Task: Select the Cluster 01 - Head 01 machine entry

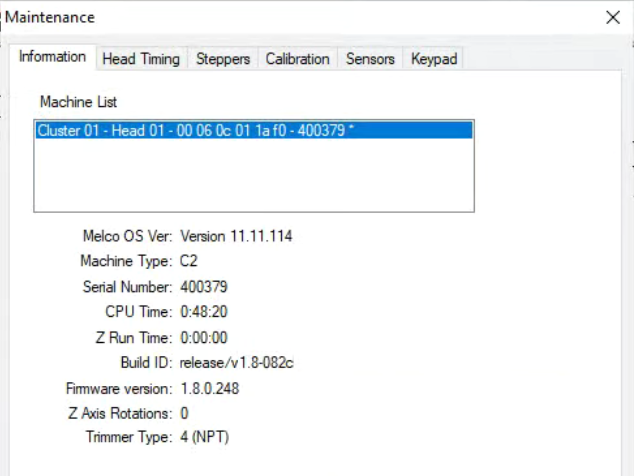Action: tap(254, 131)
